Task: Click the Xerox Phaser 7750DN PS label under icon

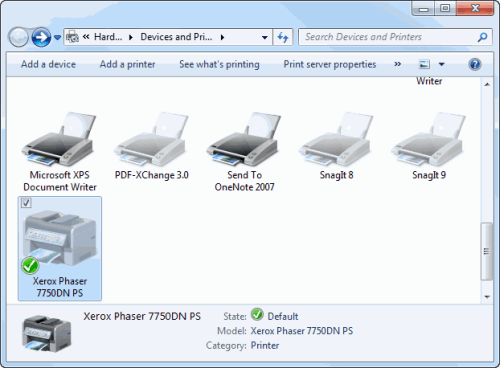Action: 60,287
